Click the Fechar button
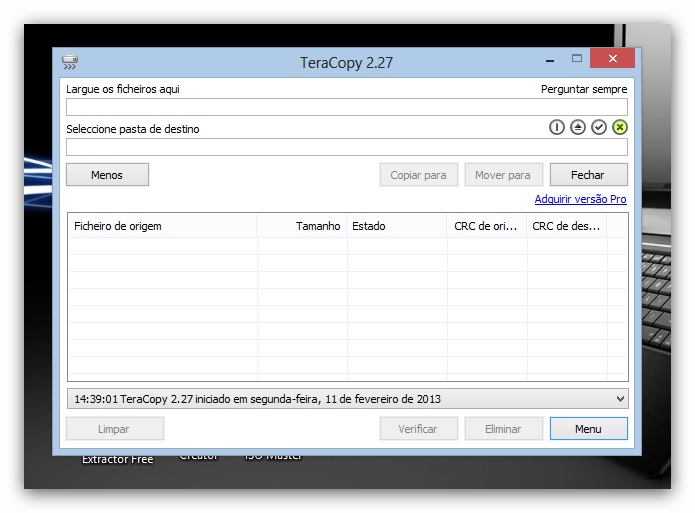 click(589, 175)
